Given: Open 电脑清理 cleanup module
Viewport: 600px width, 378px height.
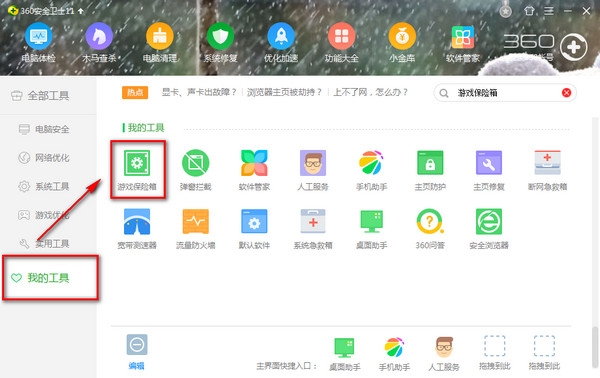Looking at the screenshot, I should click(160, 42).
